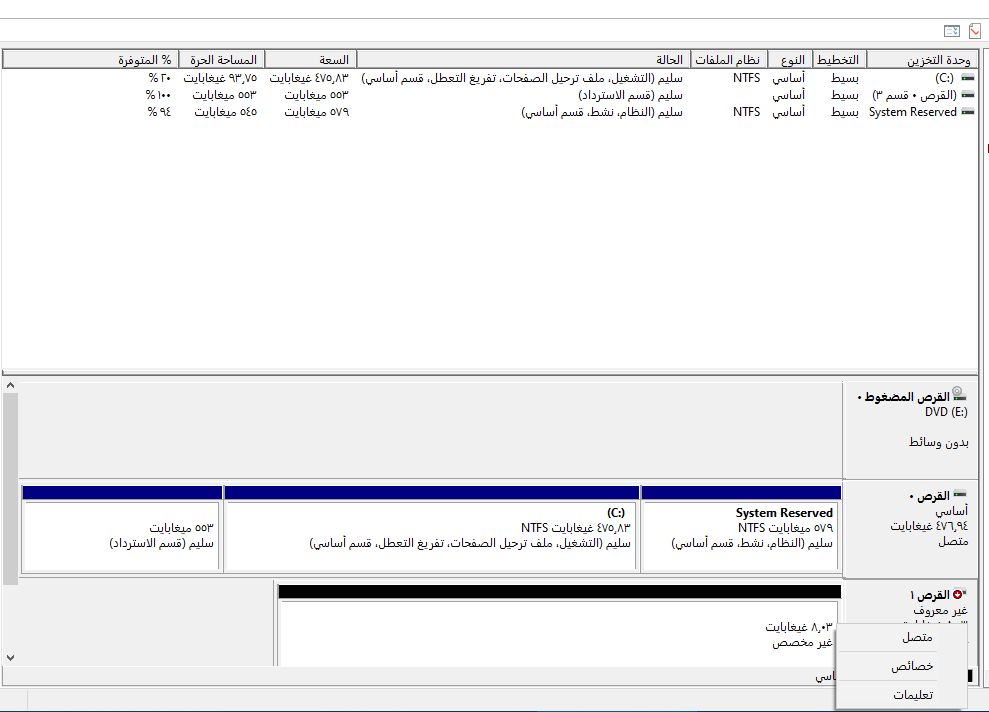
Task: Select the 'القرص ١' unknown disk label
Action: click(930, 595)
